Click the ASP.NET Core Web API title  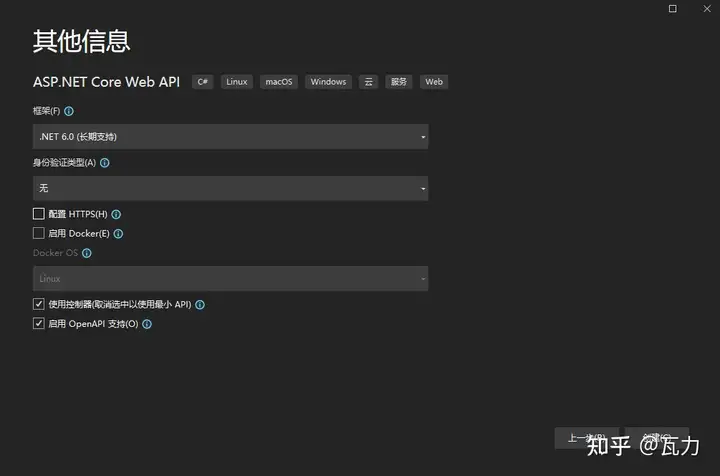[107, 82]
